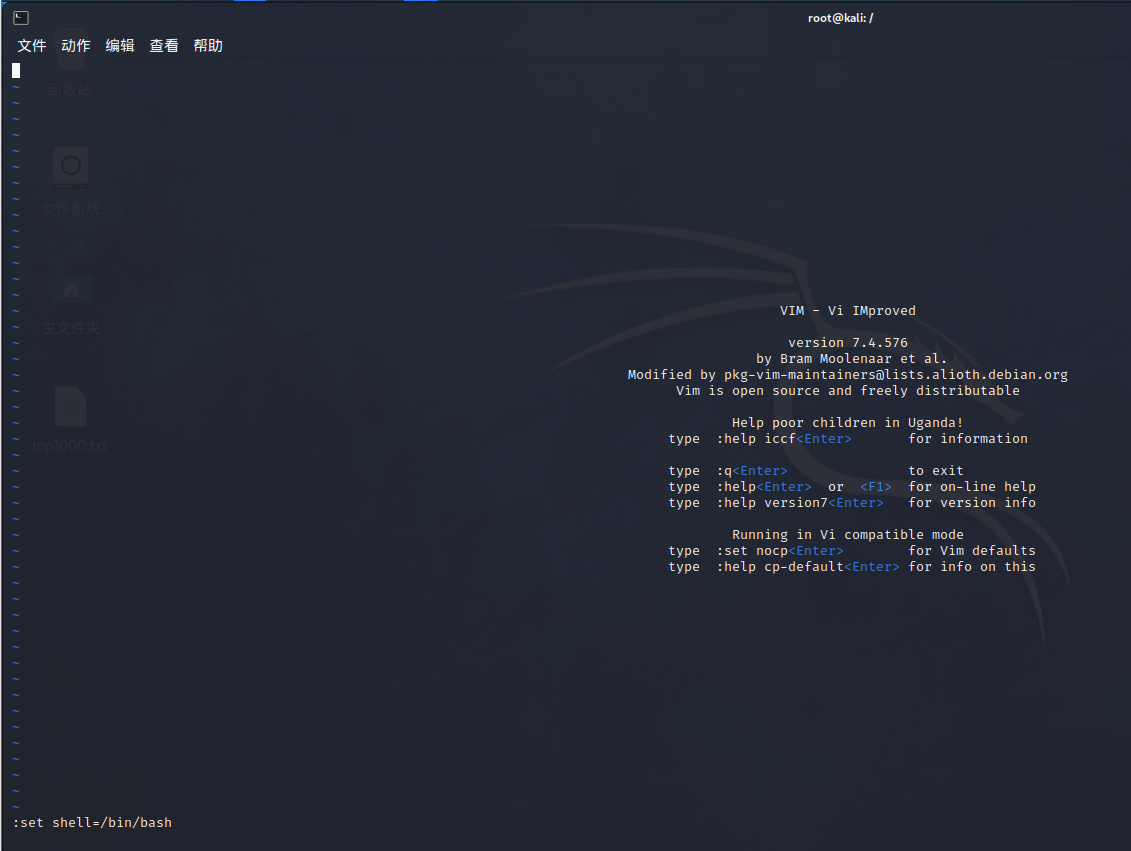
Task: Click the ':q<Enter>' command text
Action: click(x=752, y=471)
